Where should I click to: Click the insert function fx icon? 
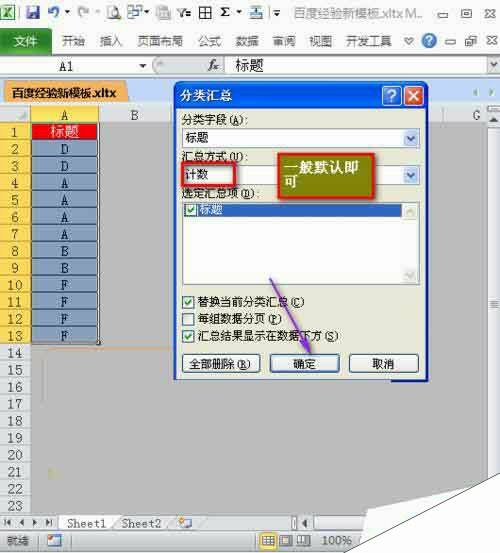[x=213, y=65]
